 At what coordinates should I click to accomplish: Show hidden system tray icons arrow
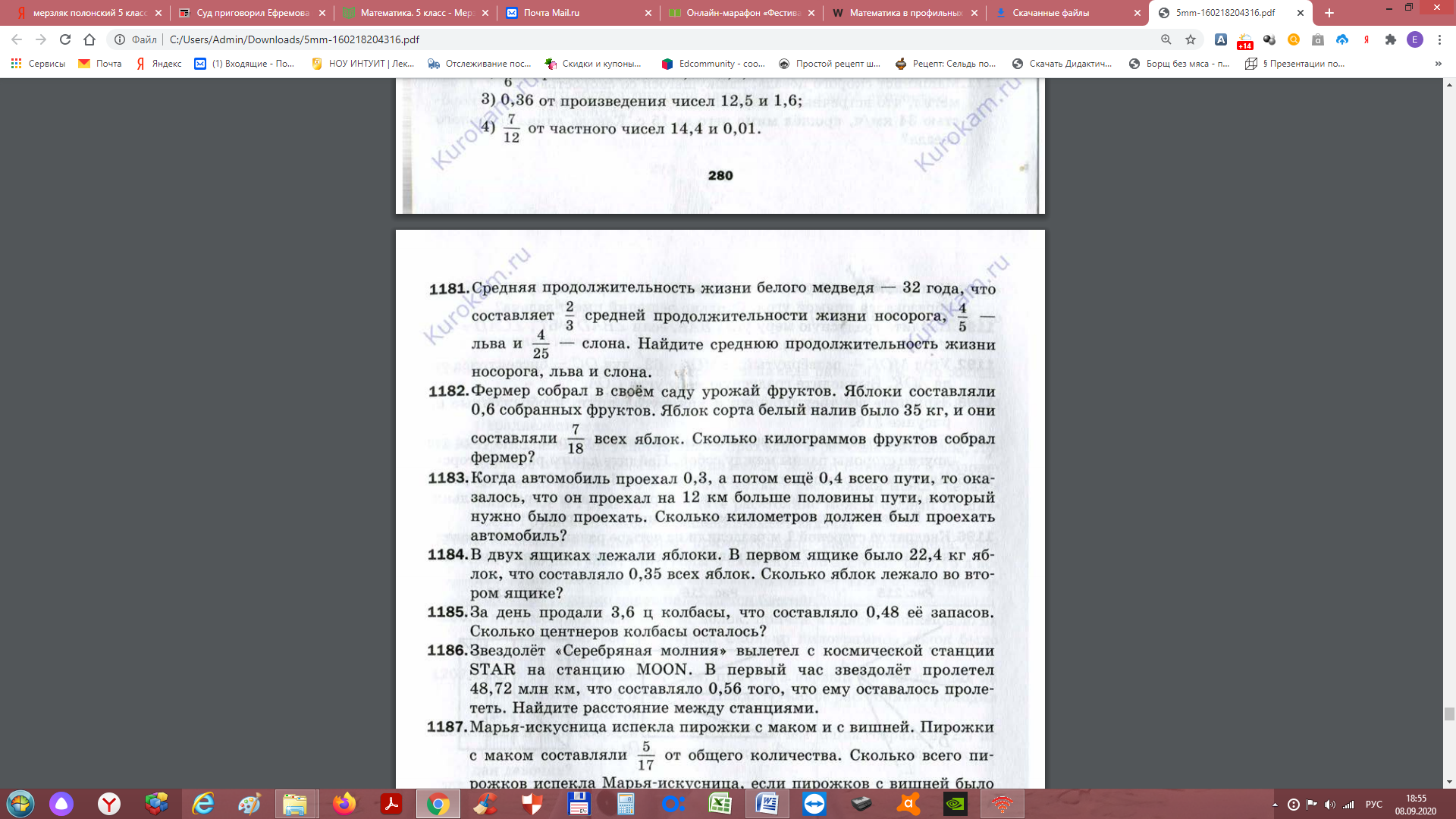point(1275,805)
